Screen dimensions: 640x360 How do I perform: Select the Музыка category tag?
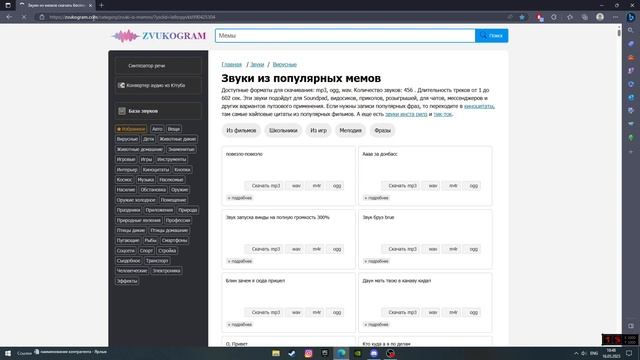(146, 180)
